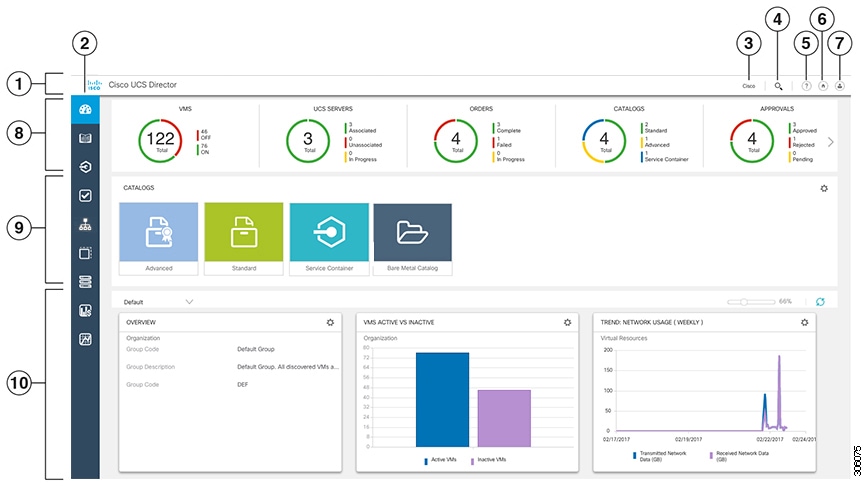Screen dimensions: 867x489
Task: Select the organizations hierarchy sidebar icon
Action: pyautogui.click(x=85, y=225)
